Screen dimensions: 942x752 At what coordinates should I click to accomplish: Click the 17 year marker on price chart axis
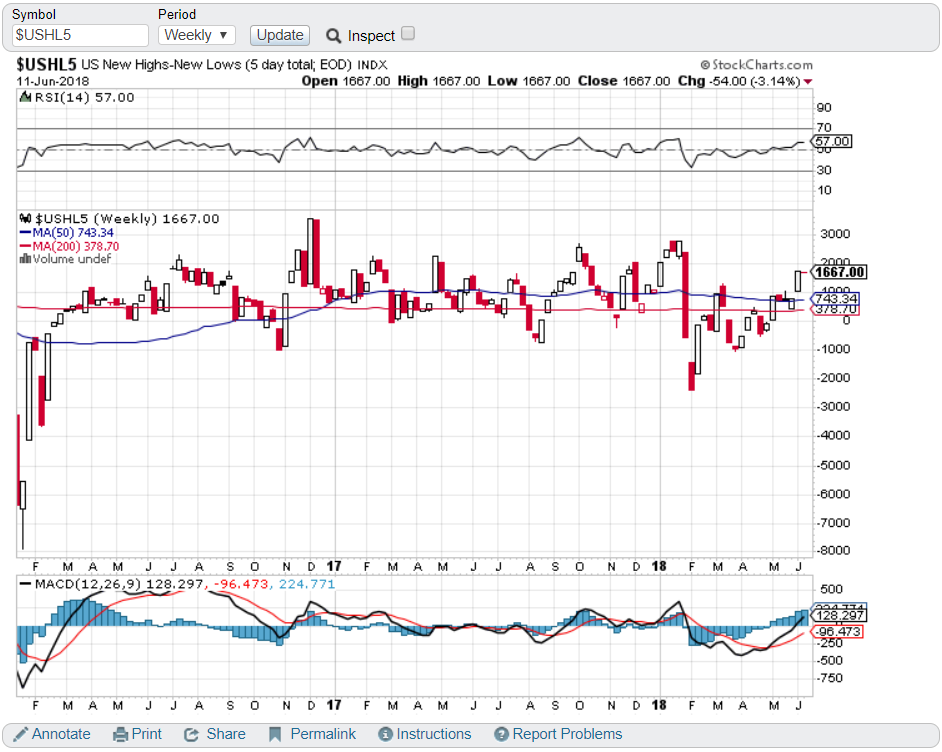coord(334,566)
